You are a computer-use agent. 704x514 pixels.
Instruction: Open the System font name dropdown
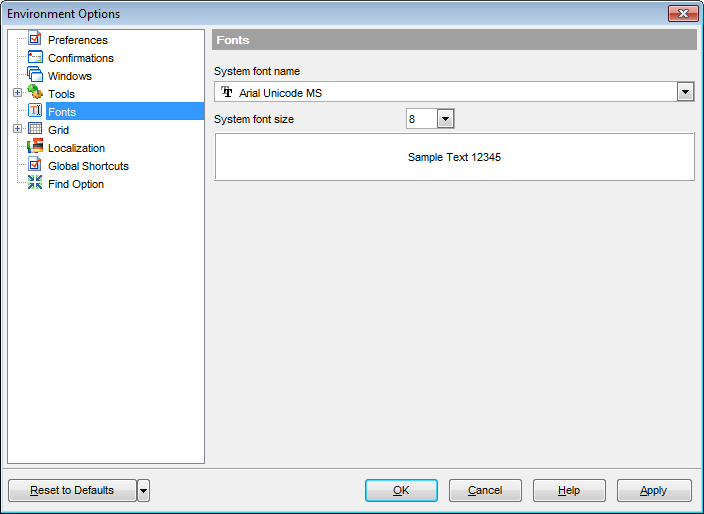[685, 92]
